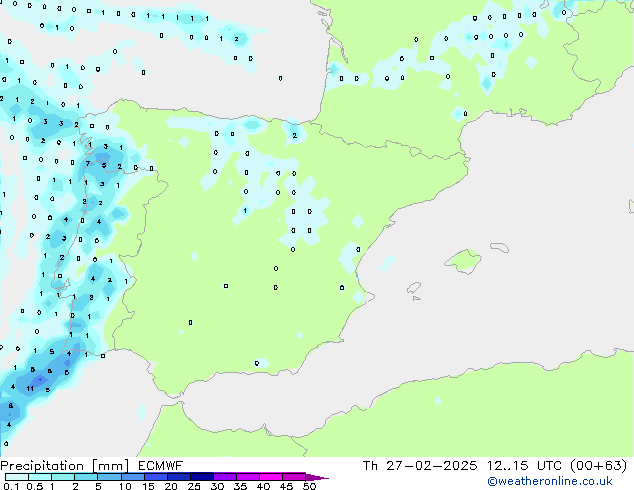The image size is (634, 490).
Task: Select the 25–30 mm dark blue swatch
Action: pyautogui.click(x=201, y=477)
